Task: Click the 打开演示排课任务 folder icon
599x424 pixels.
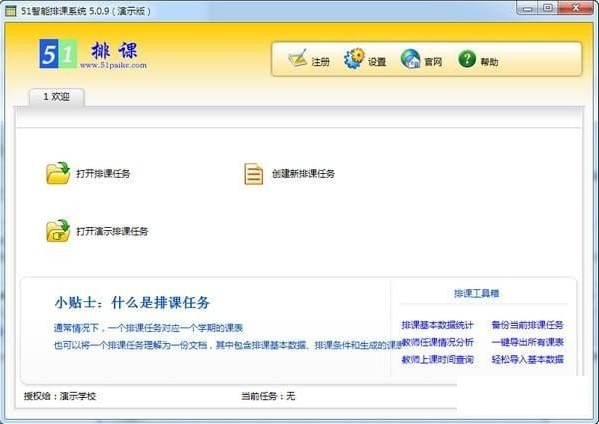Action: tap(58, 231)
